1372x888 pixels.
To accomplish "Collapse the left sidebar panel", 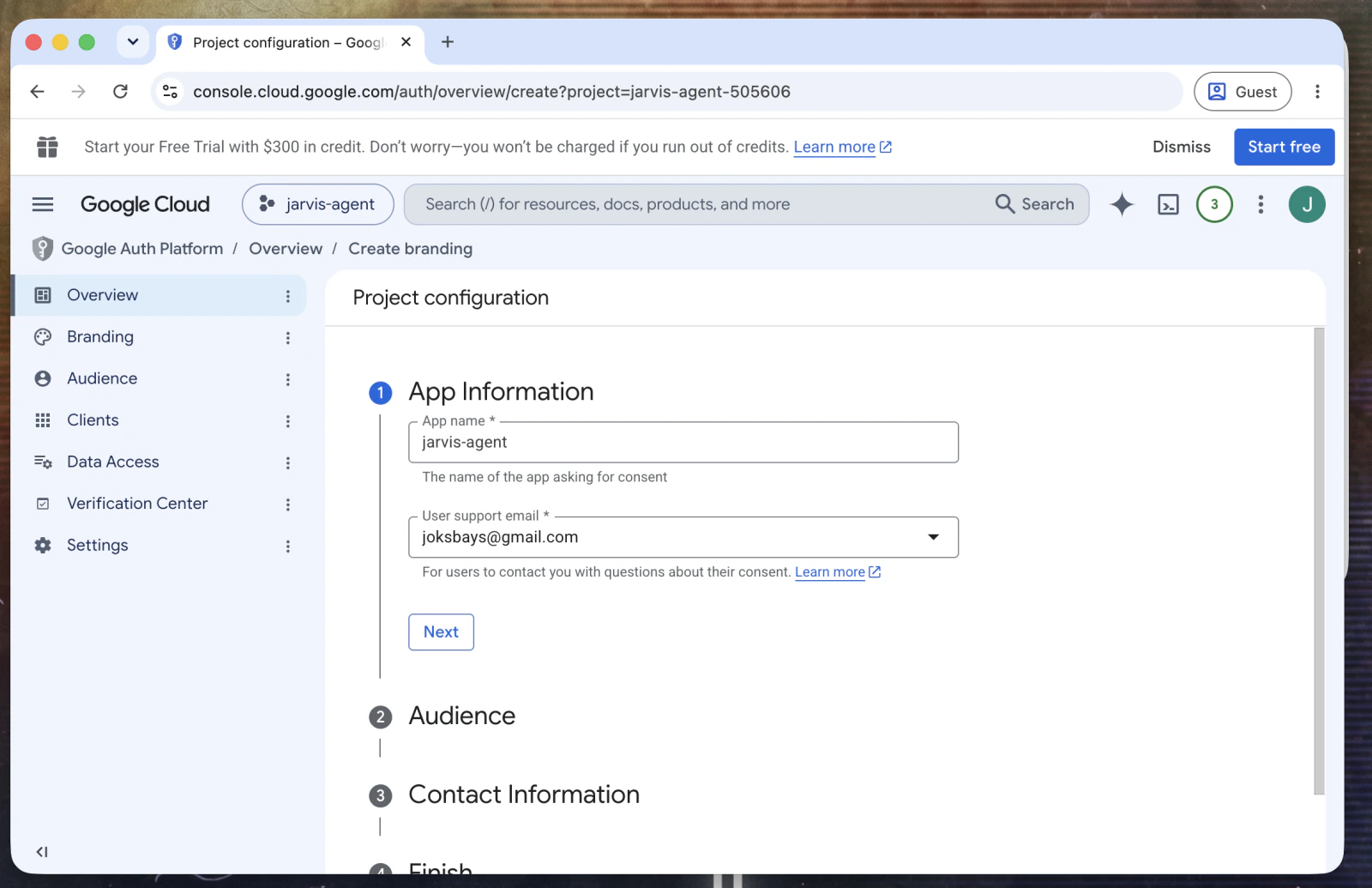I will [41, 852].
